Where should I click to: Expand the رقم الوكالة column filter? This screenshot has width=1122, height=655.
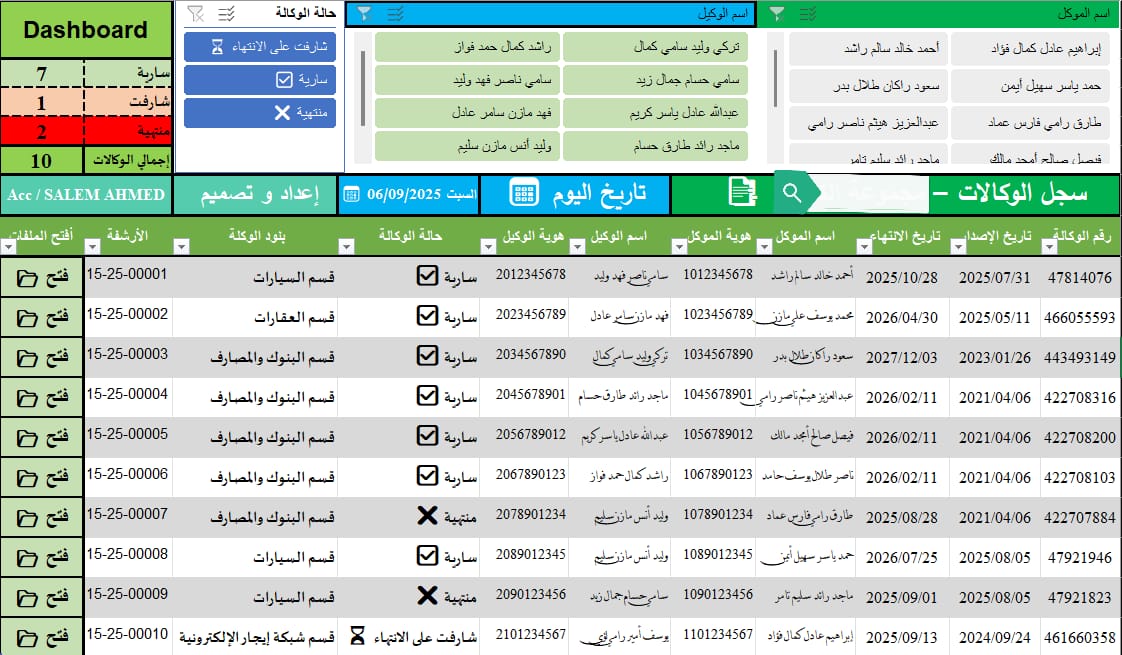click(1049, 247)
